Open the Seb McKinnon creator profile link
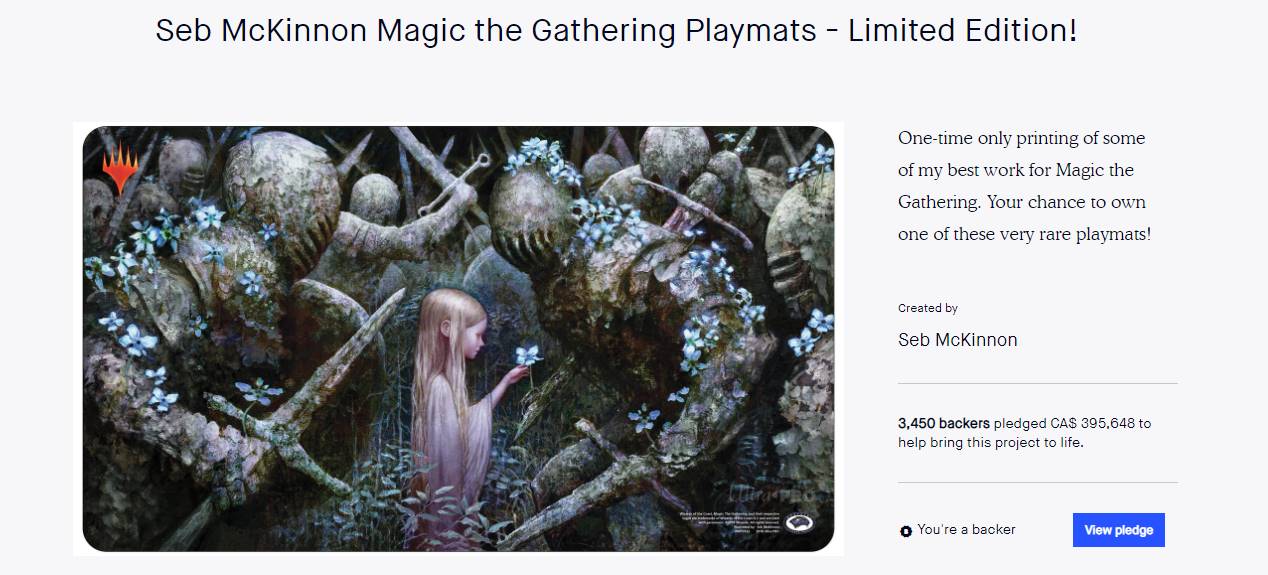Screen dimensions: 1268x575 pos(958,340)
